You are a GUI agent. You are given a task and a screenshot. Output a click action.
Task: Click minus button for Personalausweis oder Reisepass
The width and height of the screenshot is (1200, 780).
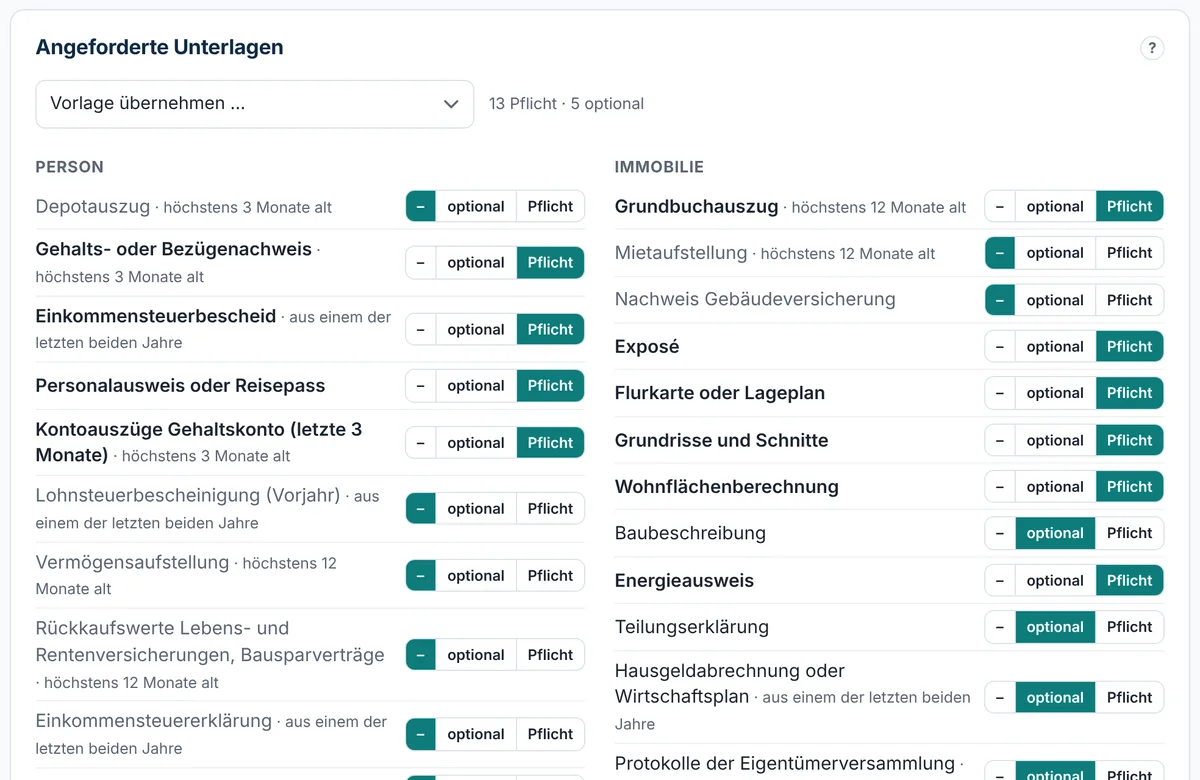tap(420, 386)
